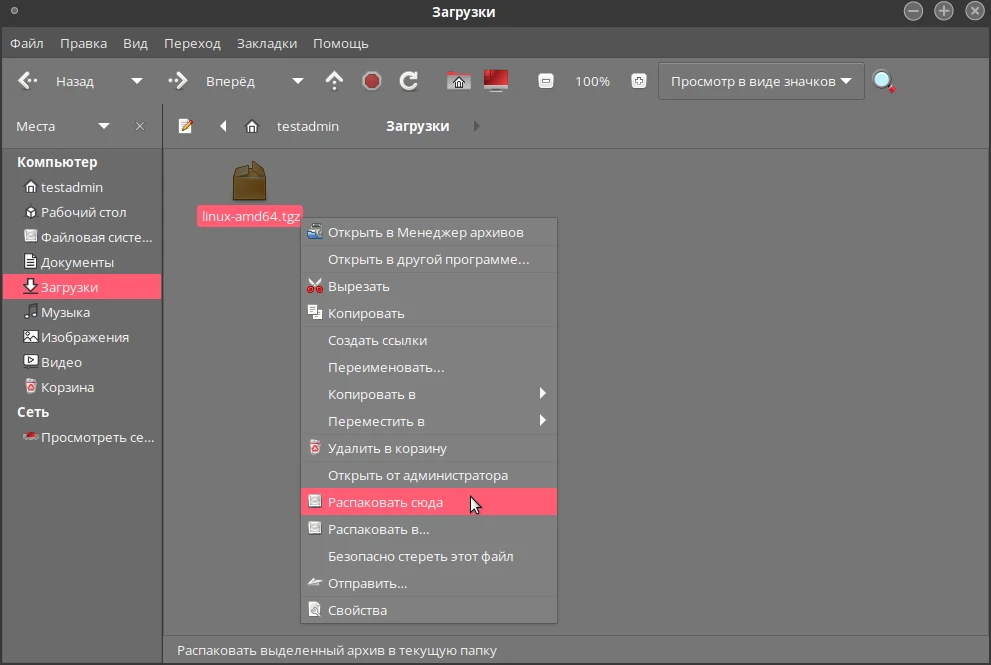991x665 pixels.
Task: Open Корзина in sidebar
Action: coord(82,387)
